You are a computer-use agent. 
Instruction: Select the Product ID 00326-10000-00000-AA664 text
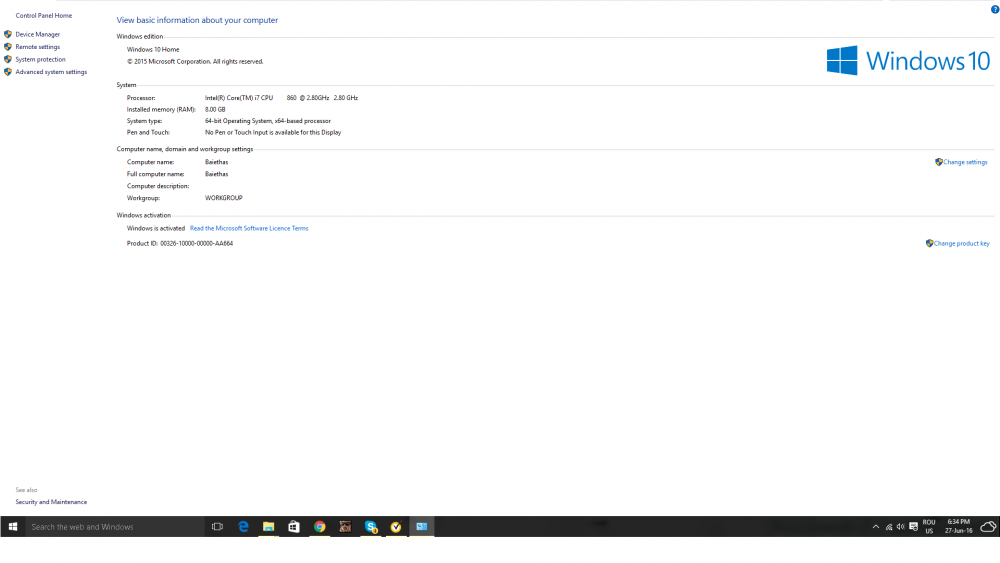pyautogui.click(x=180, y=244)
